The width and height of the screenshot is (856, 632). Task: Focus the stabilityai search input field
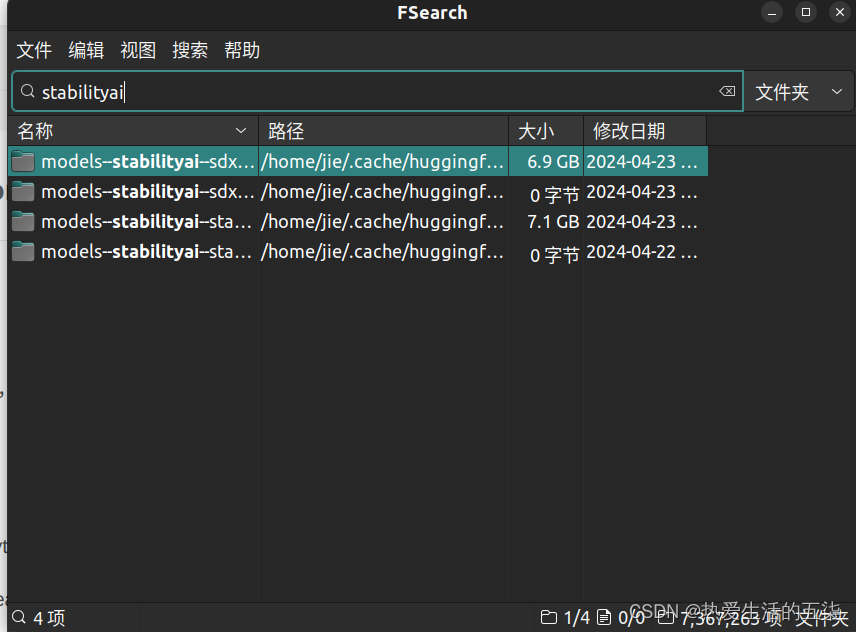[377, 91]
